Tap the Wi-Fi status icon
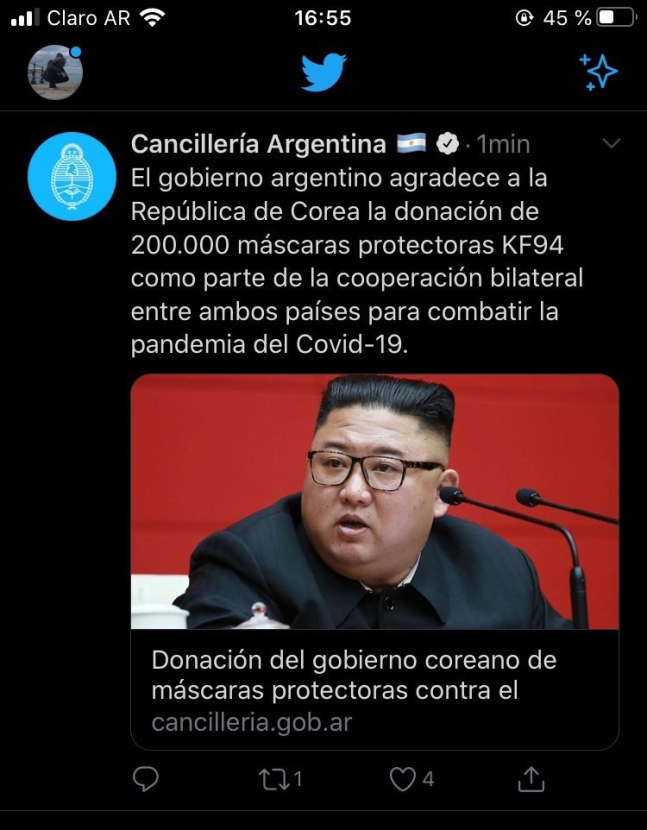647x830 pixels. click(152, 18)
